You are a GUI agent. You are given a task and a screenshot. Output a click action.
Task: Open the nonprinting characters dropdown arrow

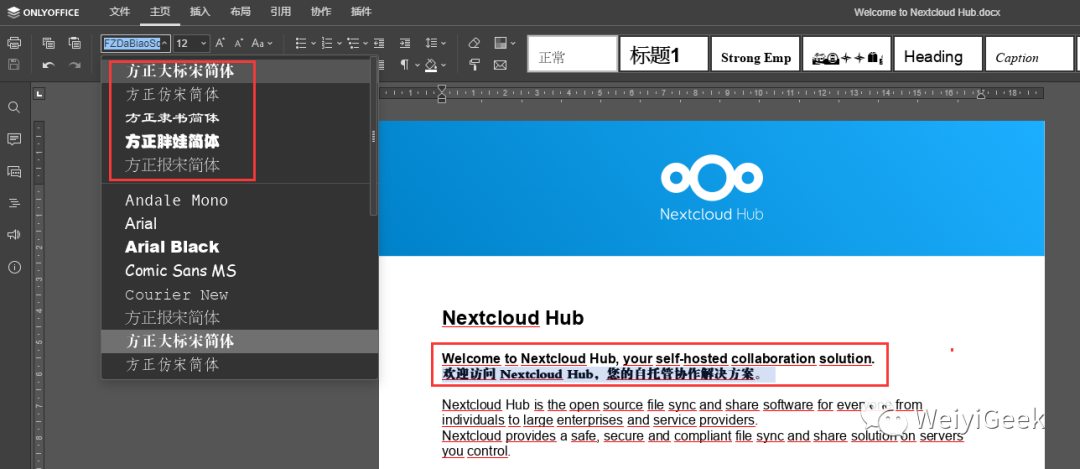tap(415, 65)
